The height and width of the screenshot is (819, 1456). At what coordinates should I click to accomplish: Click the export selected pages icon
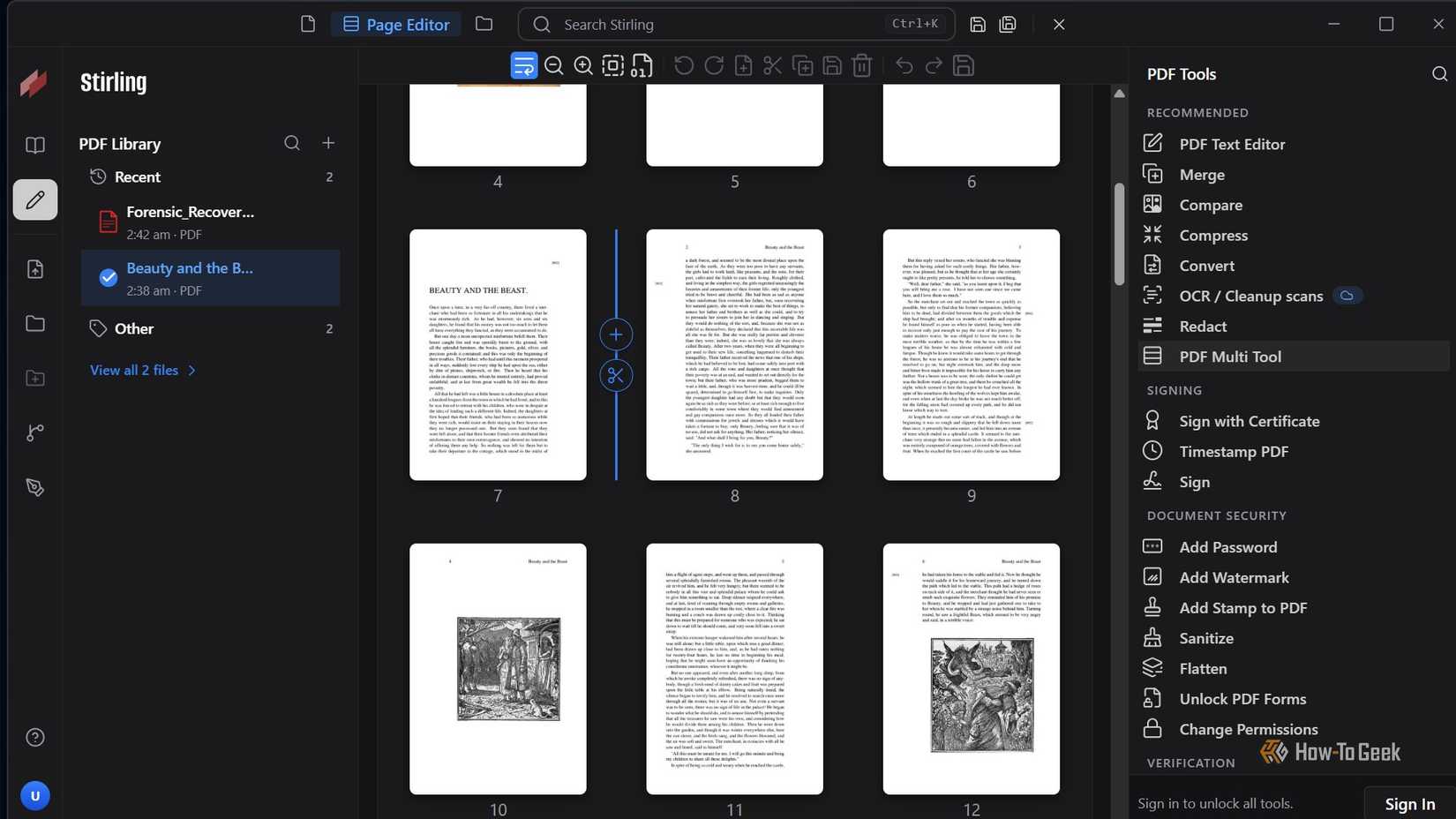(x=832, y=65)
